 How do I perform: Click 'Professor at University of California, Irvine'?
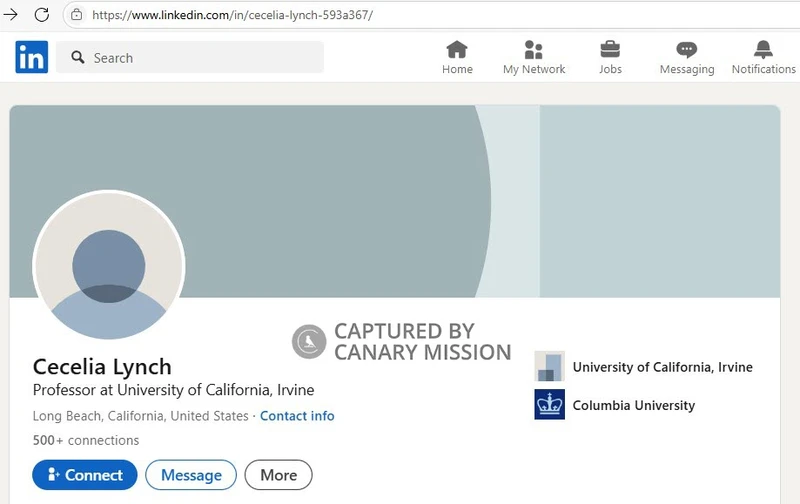pos(173,390)
